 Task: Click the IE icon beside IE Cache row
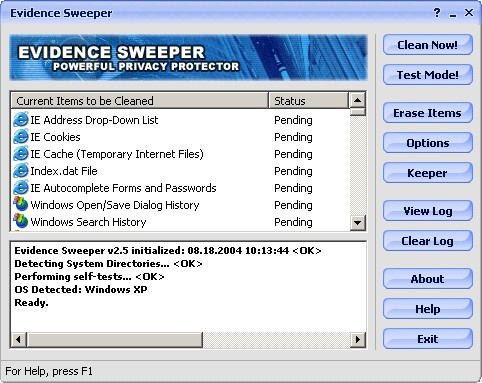point(21,154)
